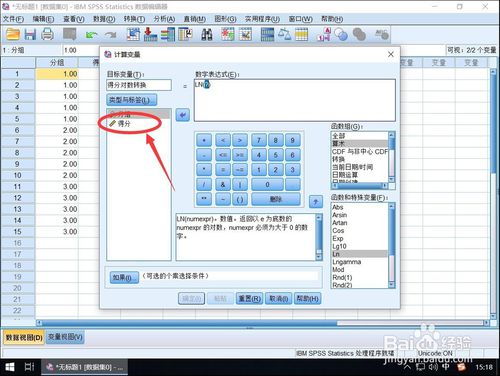
Task: Click the 目标变量 target variable input field
Action: click(139, 85)
